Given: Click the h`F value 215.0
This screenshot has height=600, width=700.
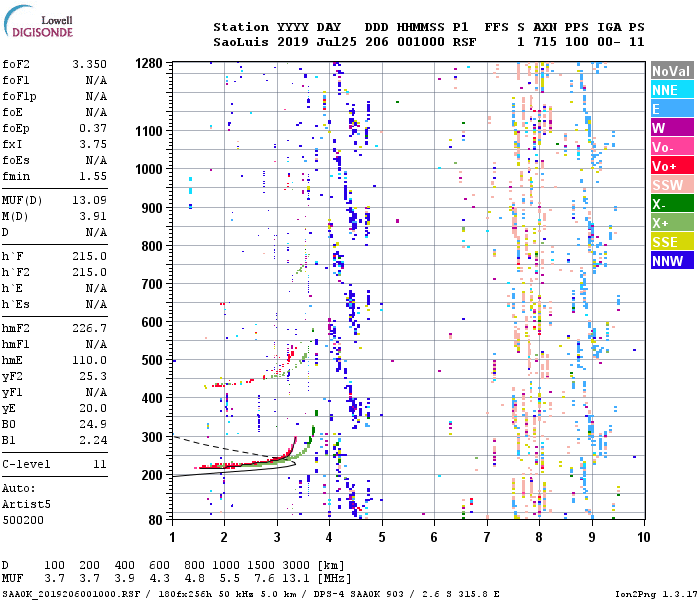Looking at the screenshot, I should click(90, 256).
